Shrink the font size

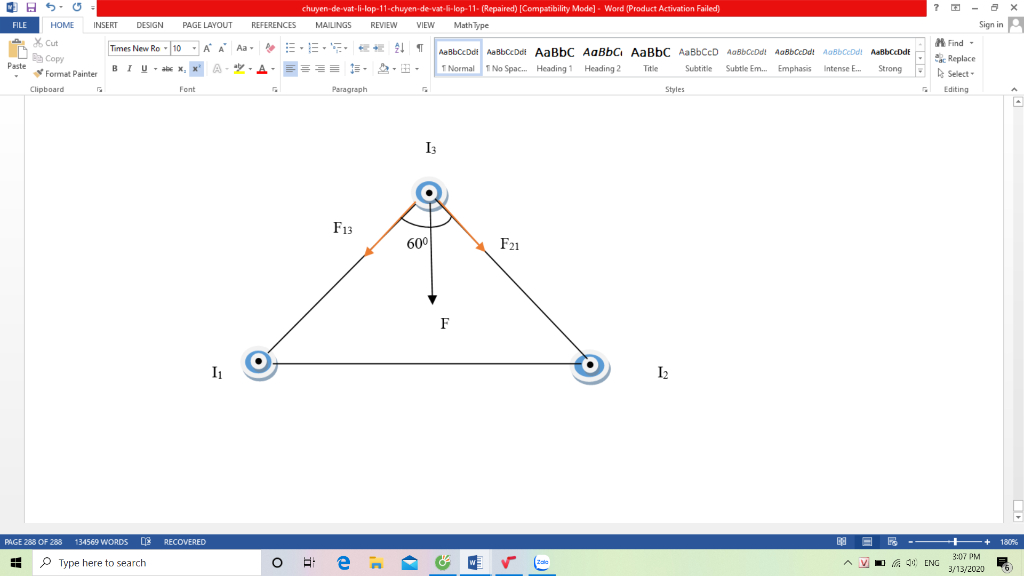pyautogui.click(x=222, y=48)
